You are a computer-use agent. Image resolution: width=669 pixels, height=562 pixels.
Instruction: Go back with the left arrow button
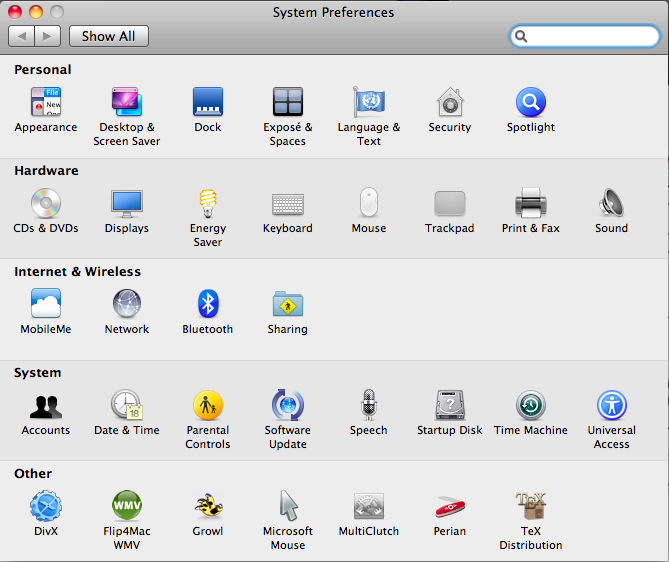21,36
